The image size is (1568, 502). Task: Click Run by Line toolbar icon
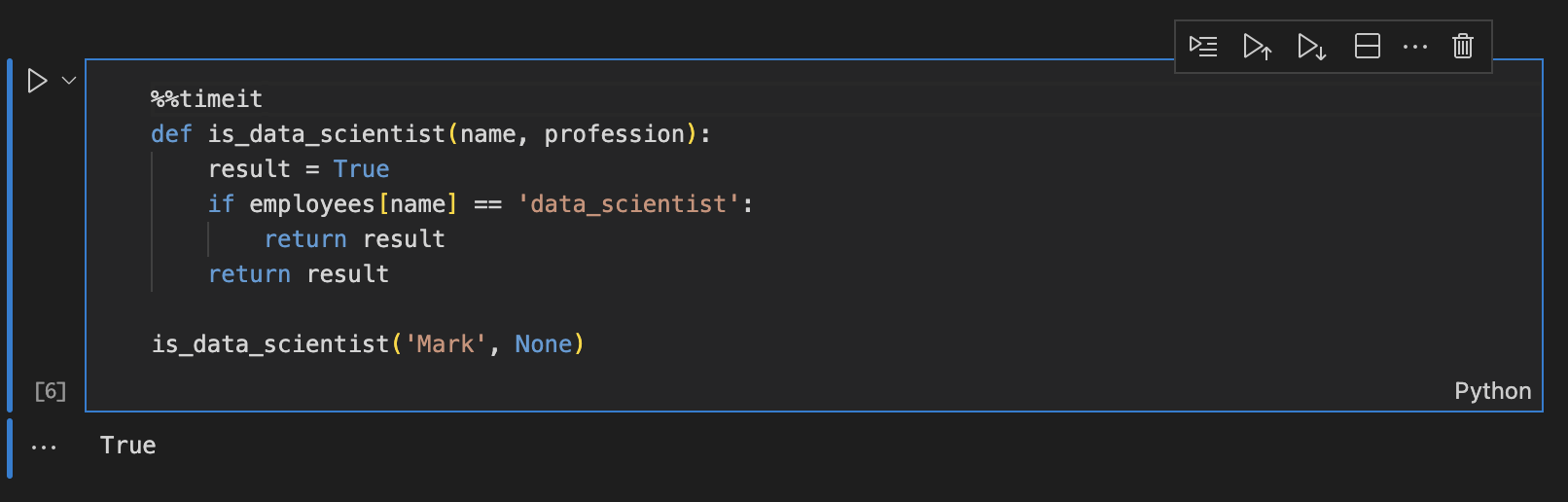click(1203, 46)
